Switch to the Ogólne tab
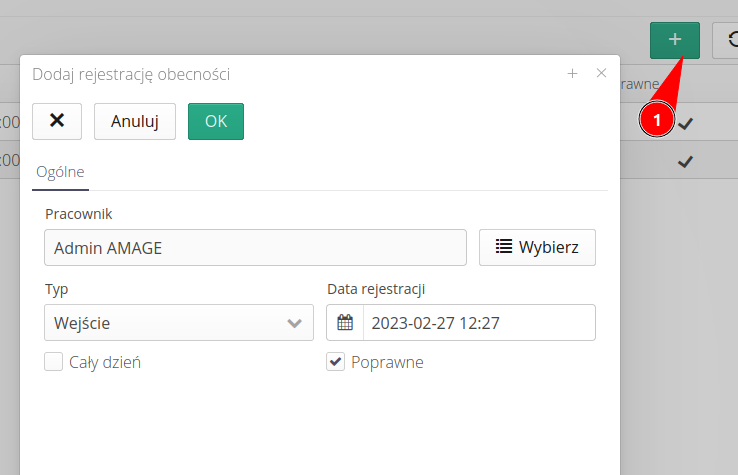738x475 pixels. point(60,172)
